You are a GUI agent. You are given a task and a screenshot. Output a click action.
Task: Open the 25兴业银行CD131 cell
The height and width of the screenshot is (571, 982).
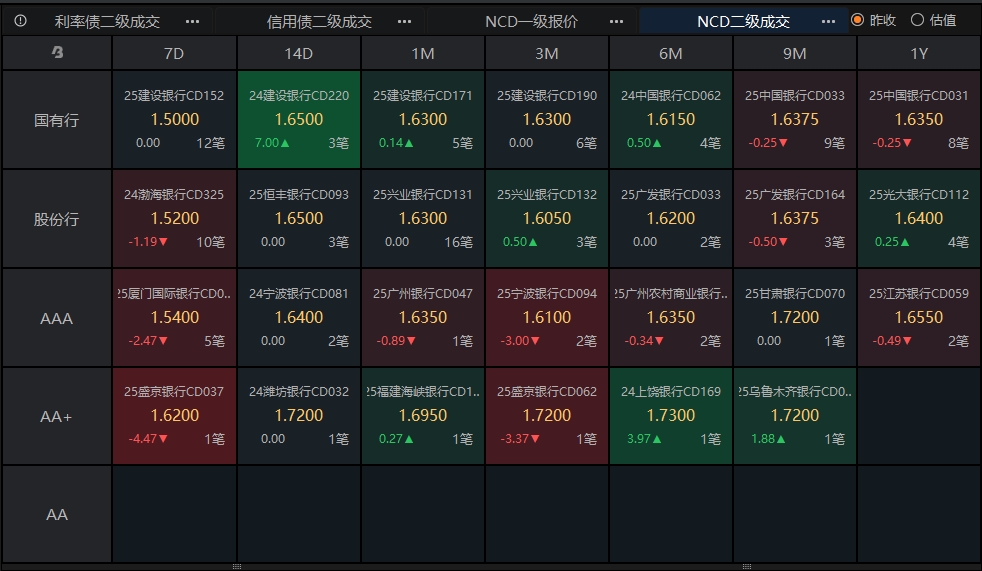click(x=423, y=219)
